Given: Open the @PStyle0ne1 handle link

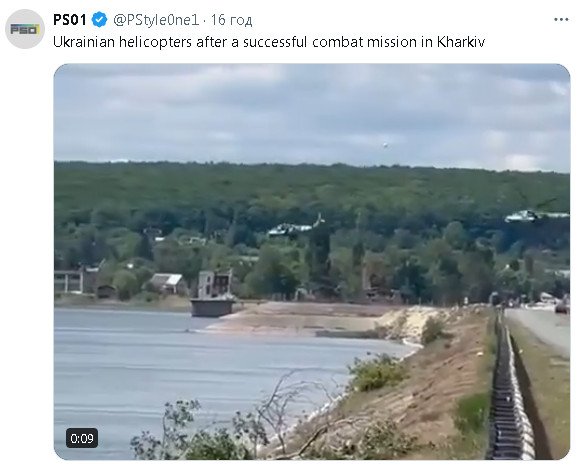Looking at the screenshot, I should tap(156, 20).
